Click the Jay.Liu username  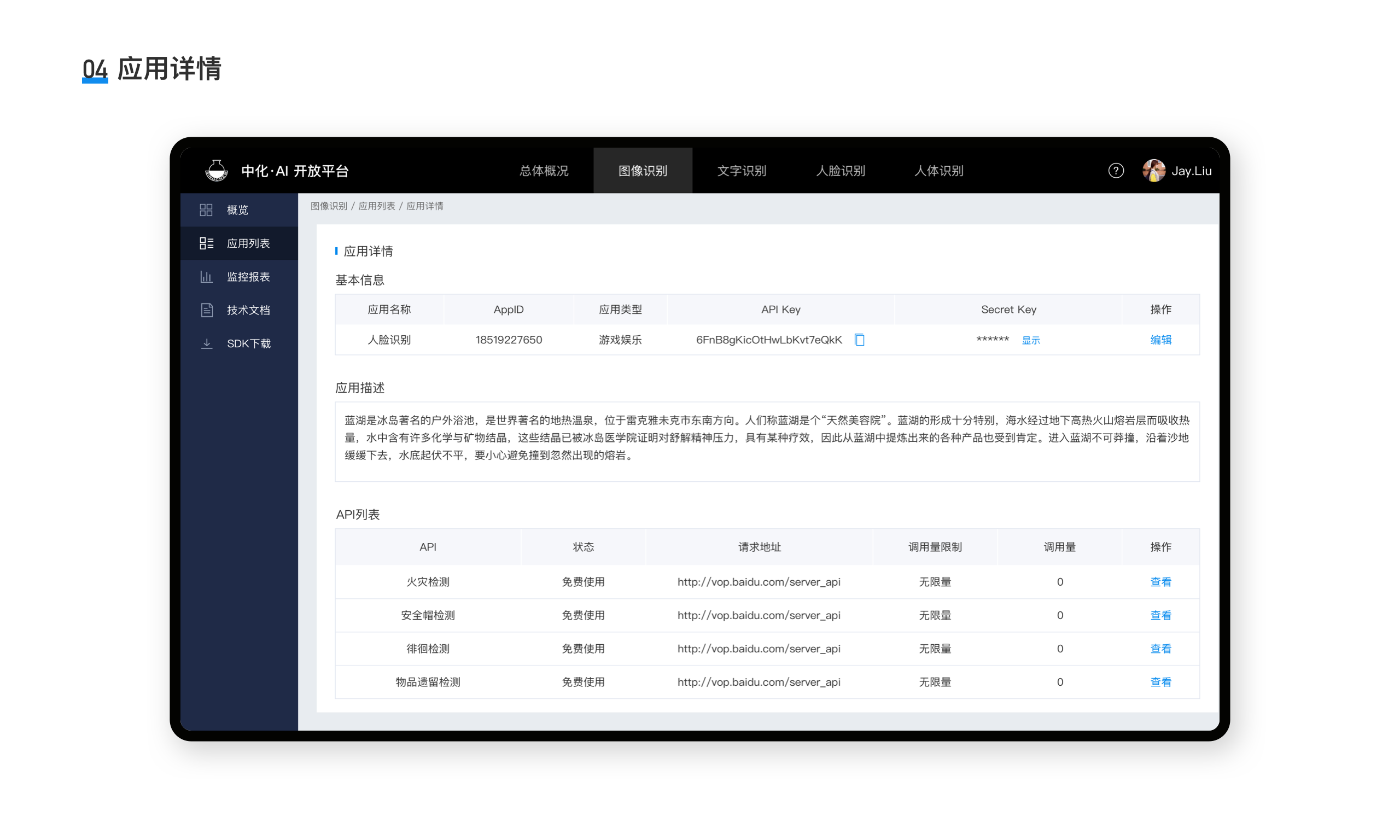[1191, 171]
